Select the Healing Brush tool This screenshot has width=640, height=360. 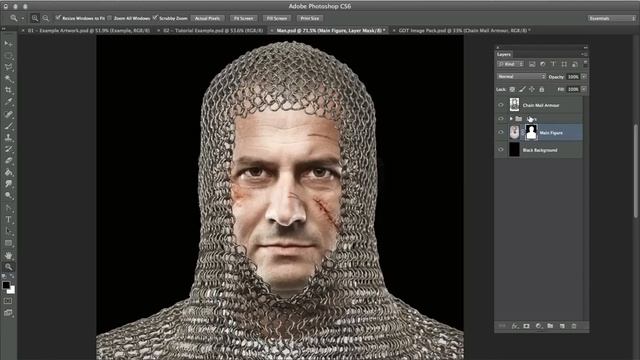[9, 114]
